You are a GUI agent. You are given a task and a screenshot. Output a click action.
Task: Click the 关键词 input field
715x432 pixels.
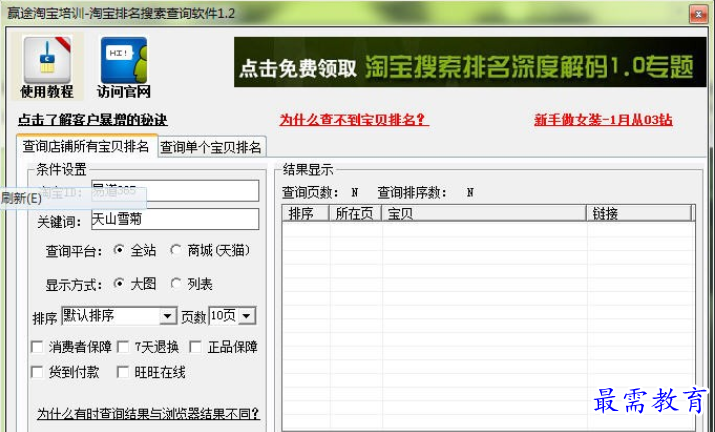point(175,219)
